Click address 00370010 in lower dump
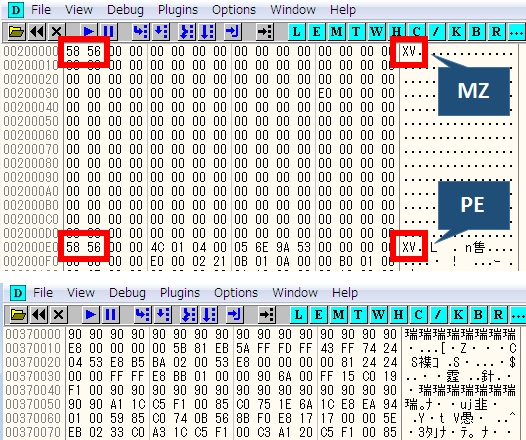The image size is (526, 440). (33, 348)
